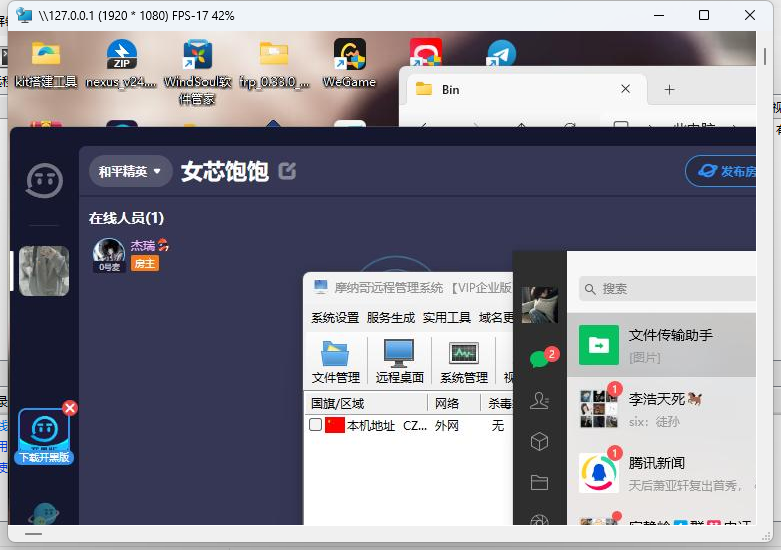Viewport: 781px width, 550px height.
Task: Open the 远程桌面 remote desktop tool
Action: click(x=399, y=362)
